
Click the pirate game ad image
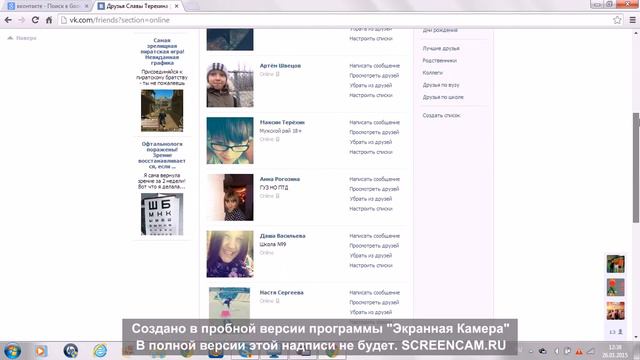(x=162, y=111)
